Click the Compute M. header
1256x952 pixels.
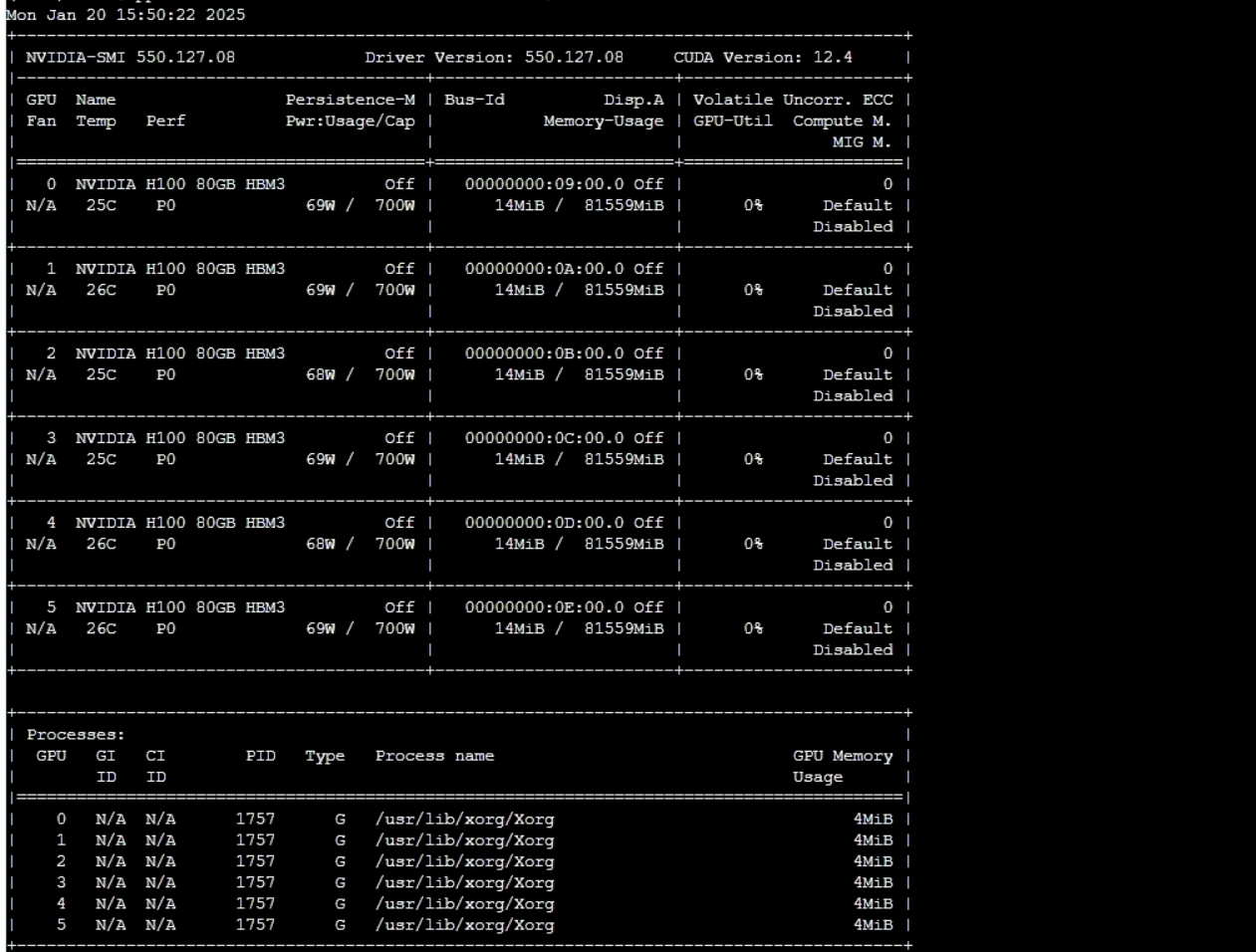point(843,121)
